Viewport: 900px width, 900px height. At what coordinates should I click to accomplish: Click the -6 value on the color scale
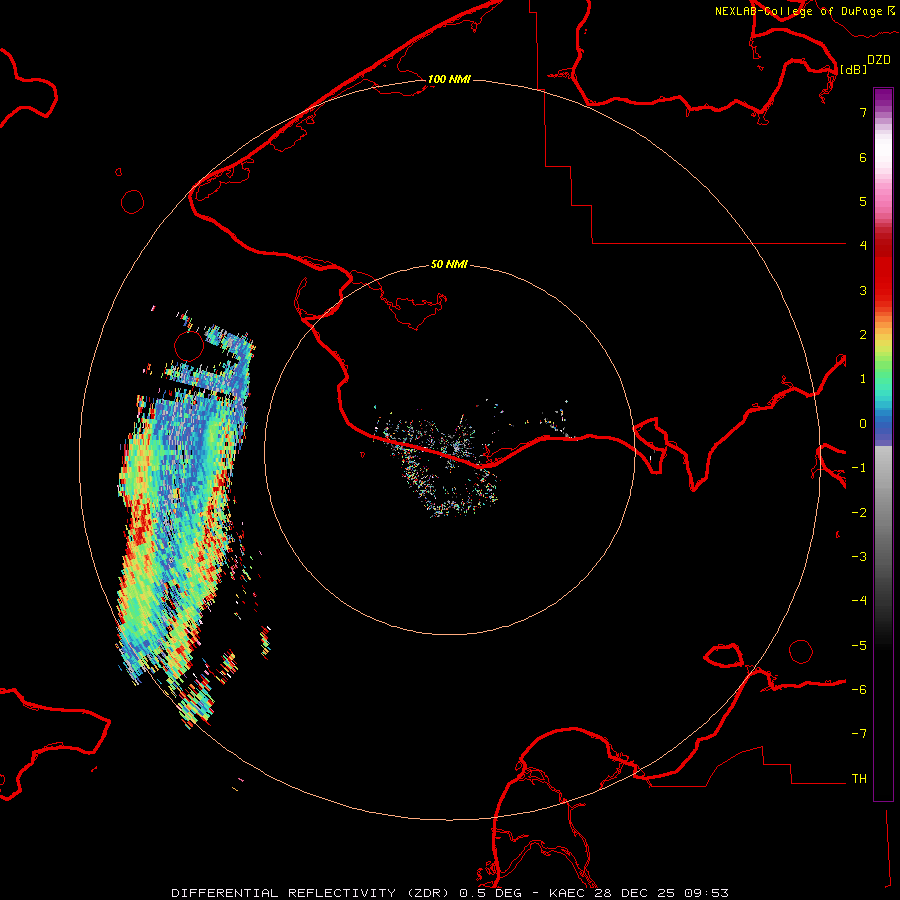[859, 690]
